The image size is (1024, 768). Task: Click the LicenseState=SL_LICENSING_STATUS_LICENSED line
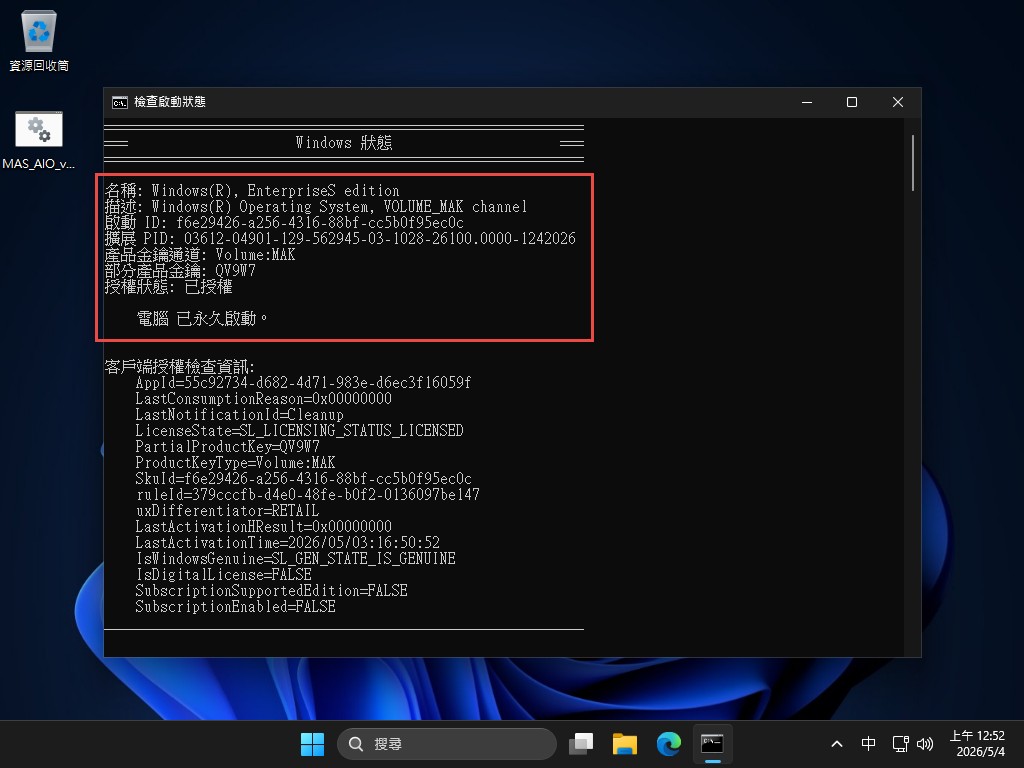coord(299,430)
